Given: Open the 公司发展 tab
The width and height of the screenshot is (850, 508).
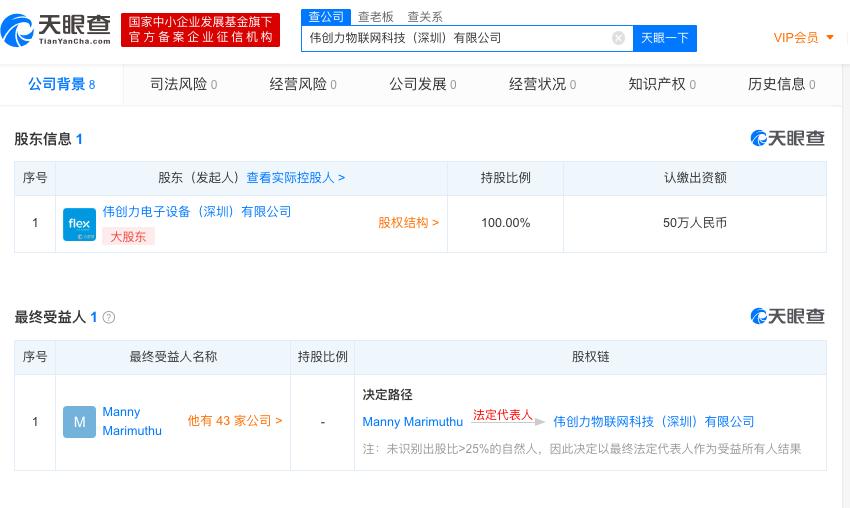Looking at the screenshot, I should click(x=423, y=84).
